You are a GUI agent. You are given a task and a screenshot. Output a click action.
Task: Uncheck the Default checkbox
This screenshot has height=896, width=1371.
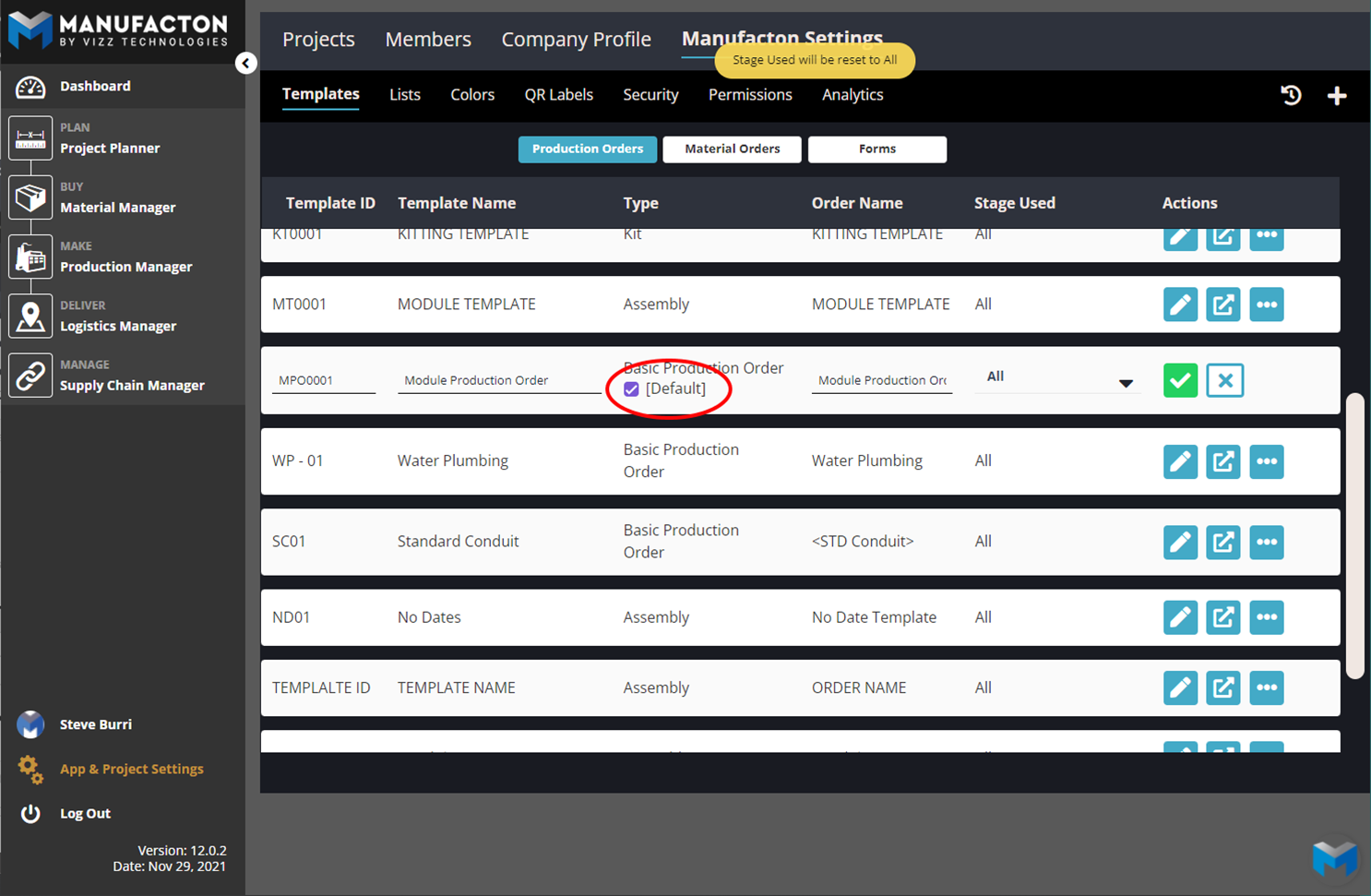coord(631,389)
